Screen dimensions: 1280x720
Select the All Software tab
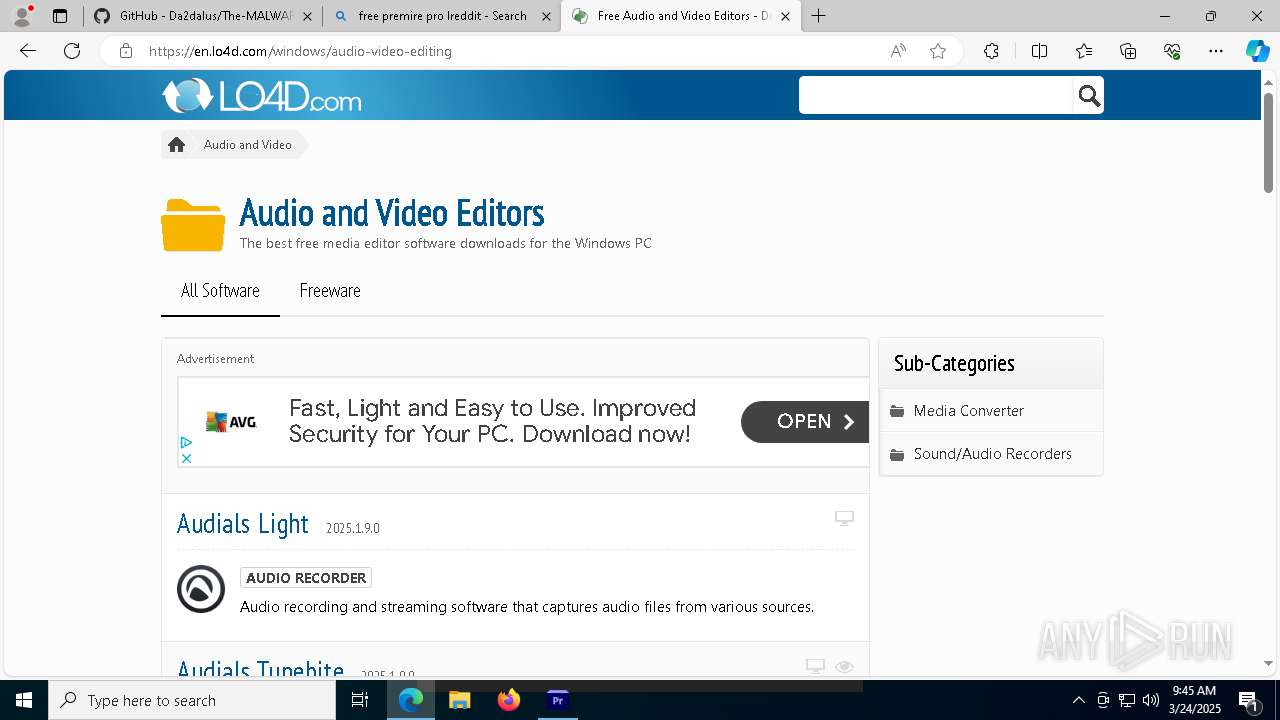[x=220, y=291]
